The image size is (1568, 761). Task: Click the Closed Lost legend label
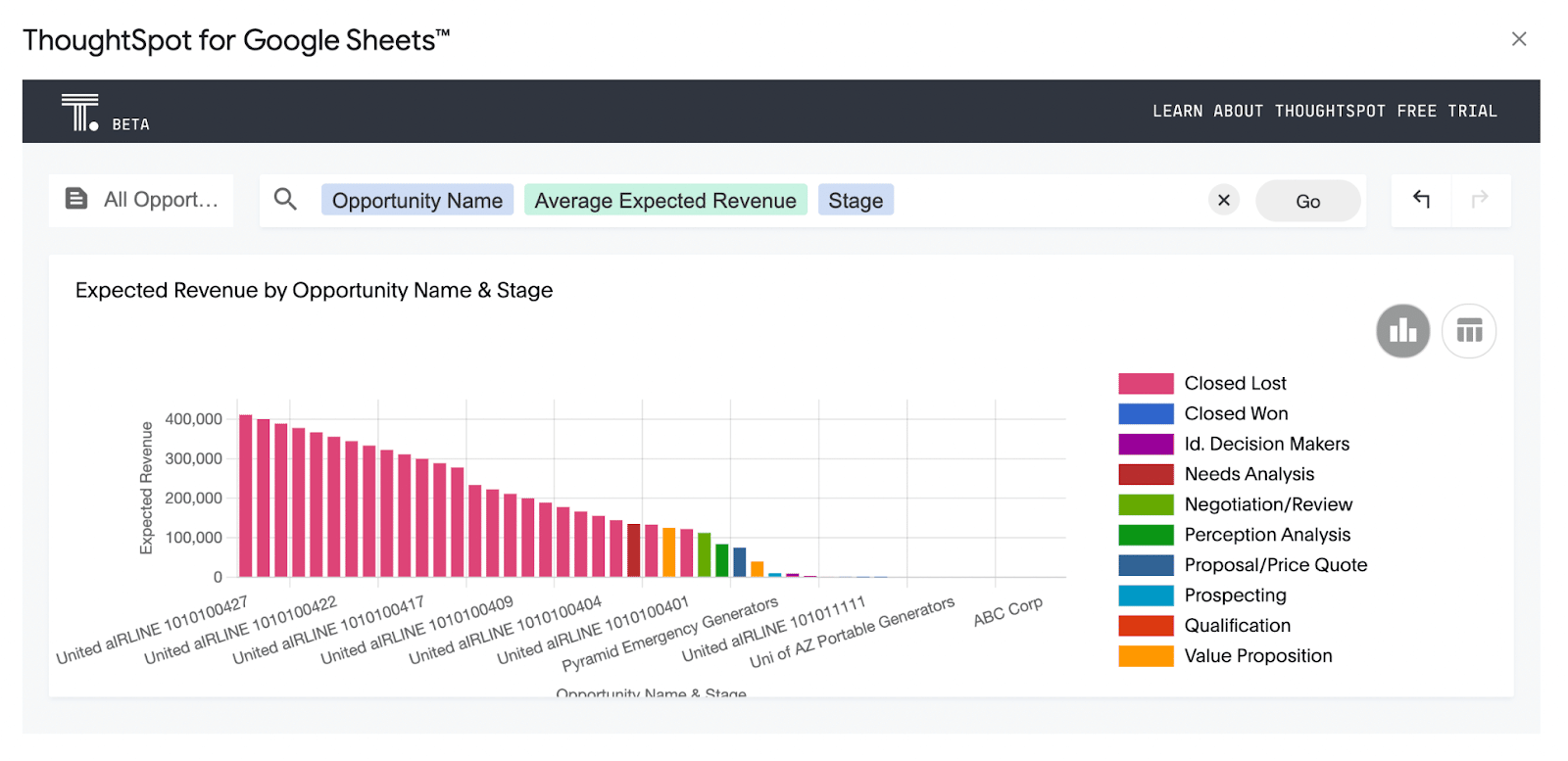pyautogui.click(x=1235, y=383)
